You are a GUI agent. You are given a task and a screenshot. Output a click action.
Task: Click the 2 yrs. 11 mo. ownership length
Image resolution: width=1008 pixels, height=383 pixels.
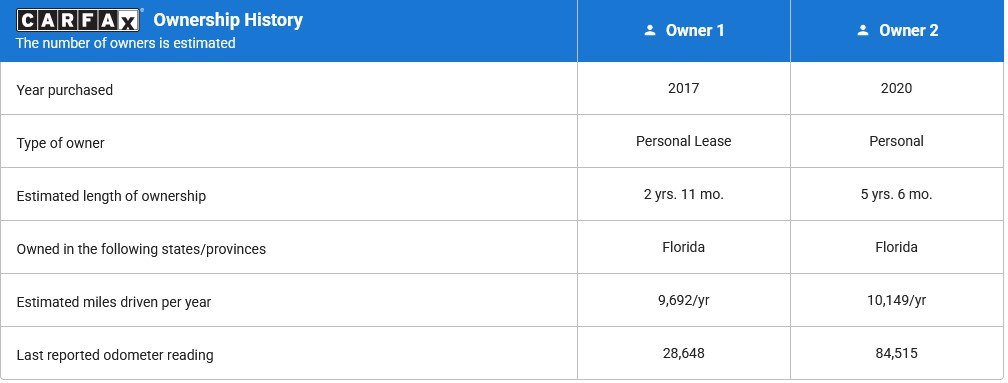click(683, 194)
